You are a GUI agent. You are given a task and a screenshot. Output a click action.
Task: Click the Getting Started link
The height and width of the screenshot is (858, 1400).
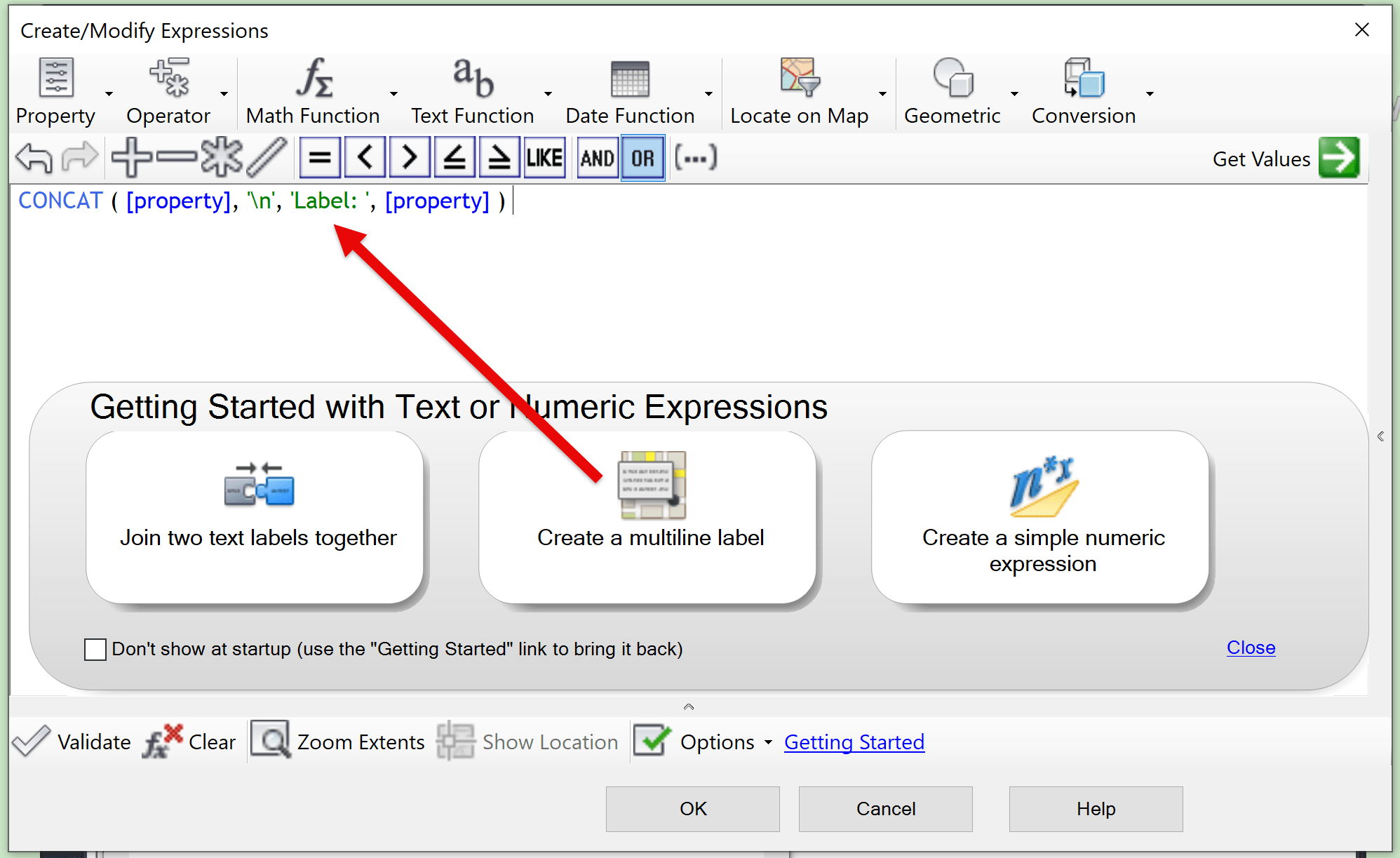coord(854,742)
